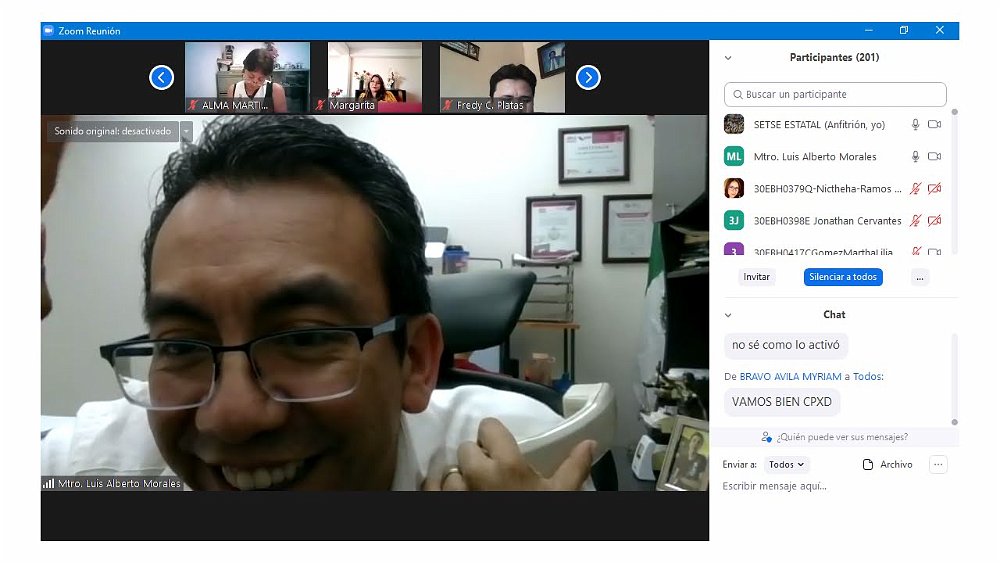Click Mtro. Luis Alberto Morales camera icon
The height and width of the screenshot is (563, 1000).
935,157
